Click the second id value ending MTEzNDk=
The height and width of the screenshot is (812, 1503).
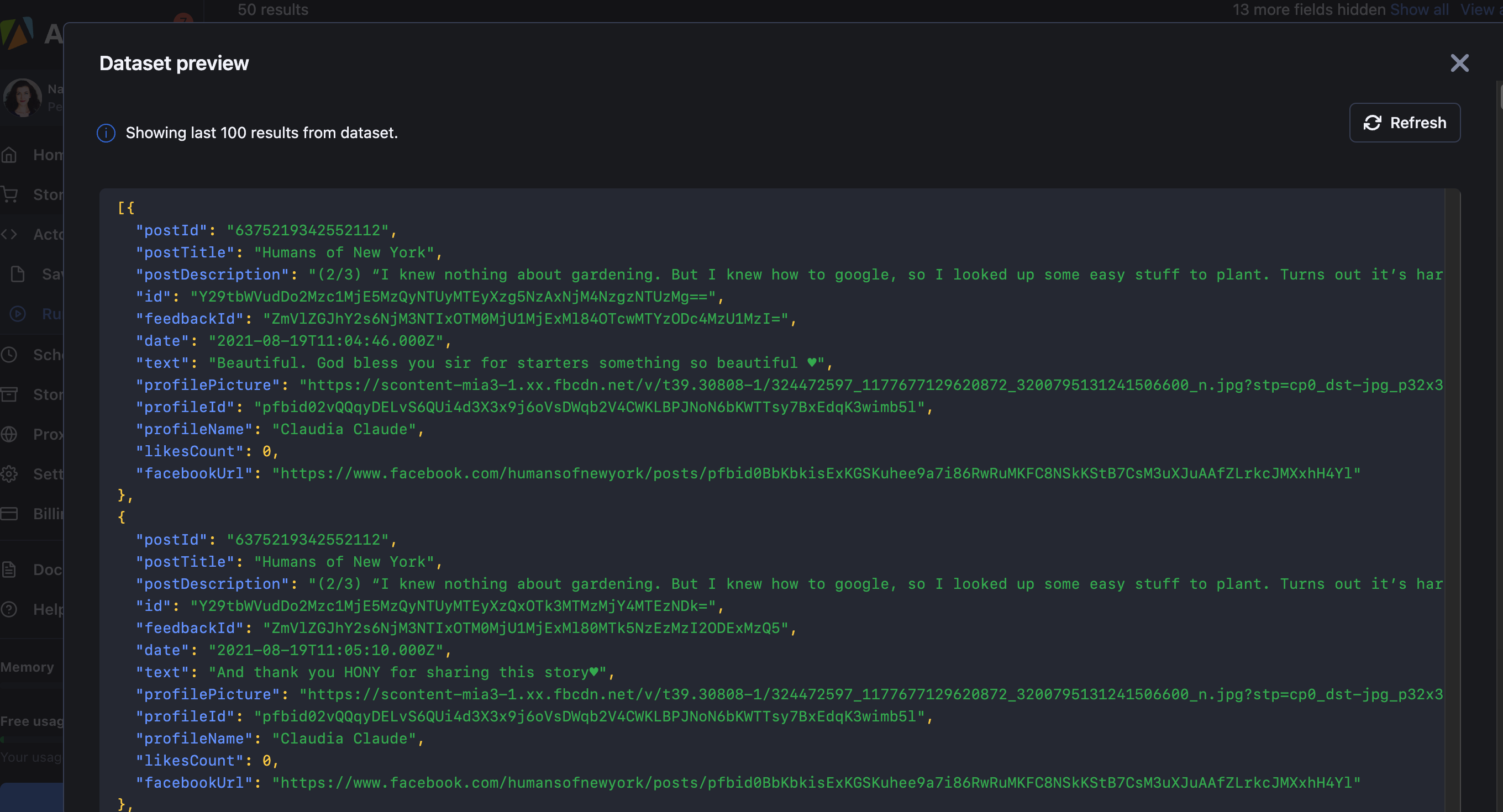pyautogui.click(x=453, y=605)
